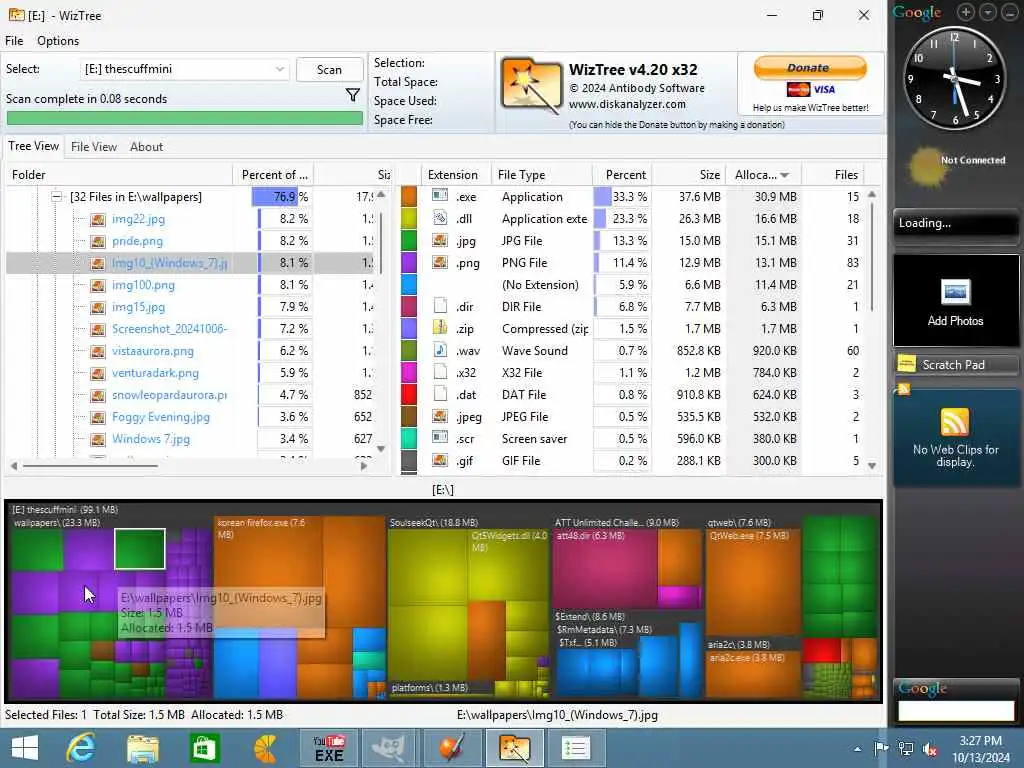Click the Windows Start button
This screenshot has height=768, width=1024.
pyautogui.click(x=25, y=748)
